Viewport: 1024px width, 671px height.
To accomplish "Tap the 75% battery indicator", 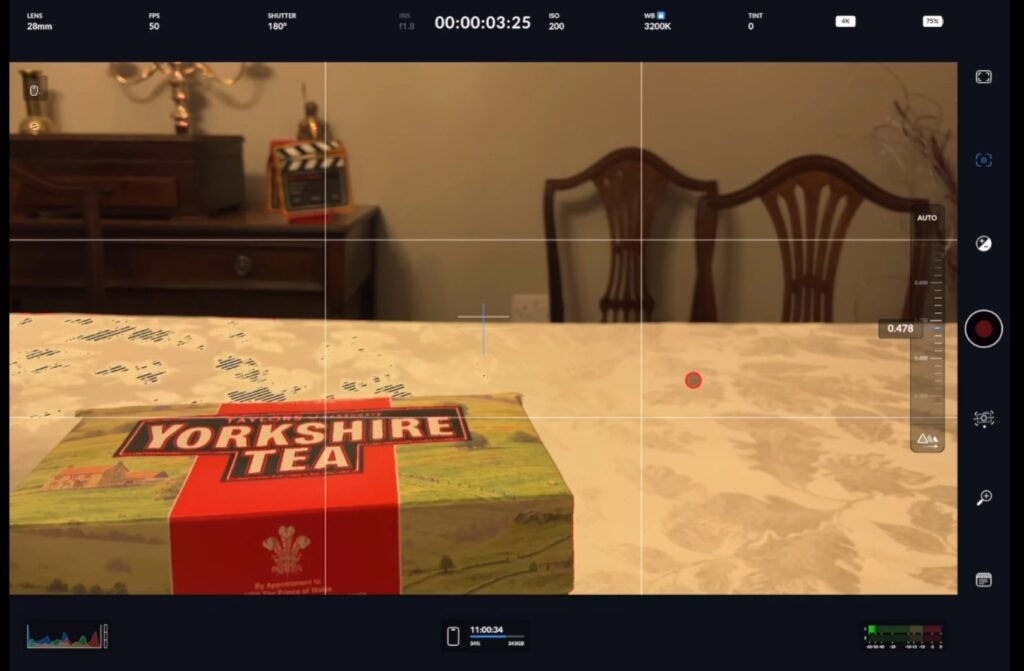I will point(933,22).
